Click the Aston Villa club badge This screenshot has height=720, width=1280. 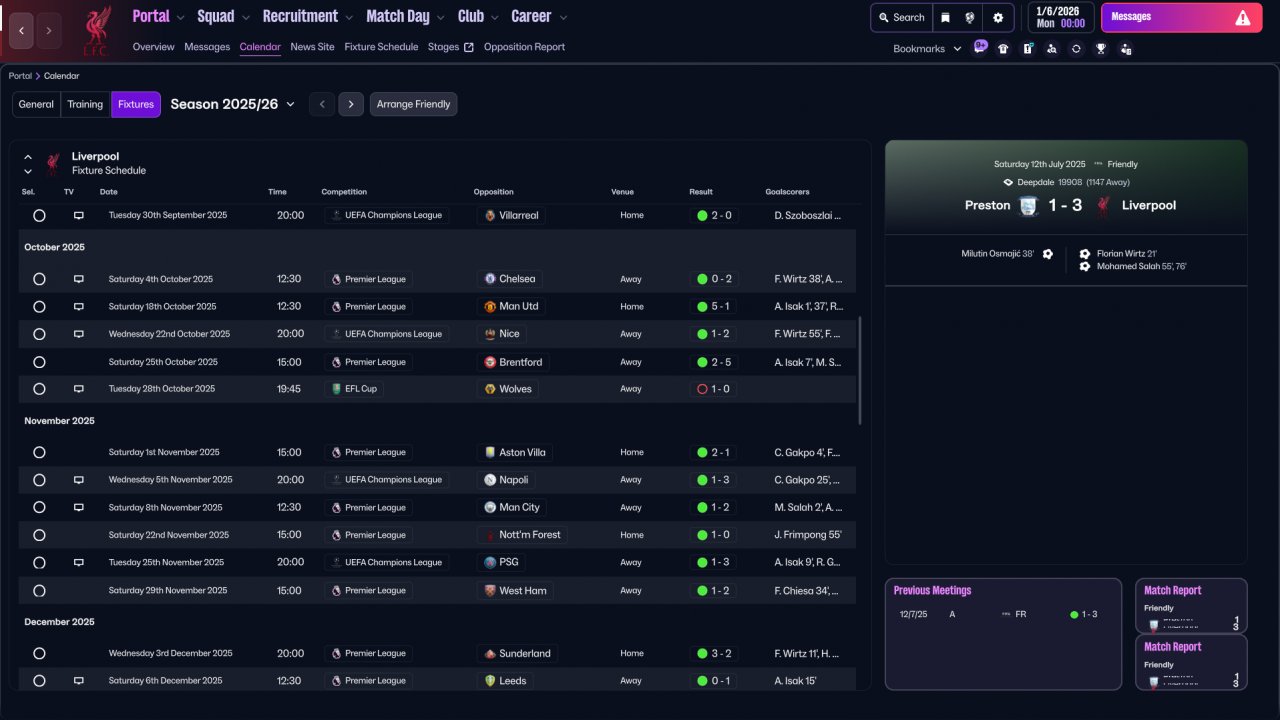pyautogui.click(x=490, y=453)
